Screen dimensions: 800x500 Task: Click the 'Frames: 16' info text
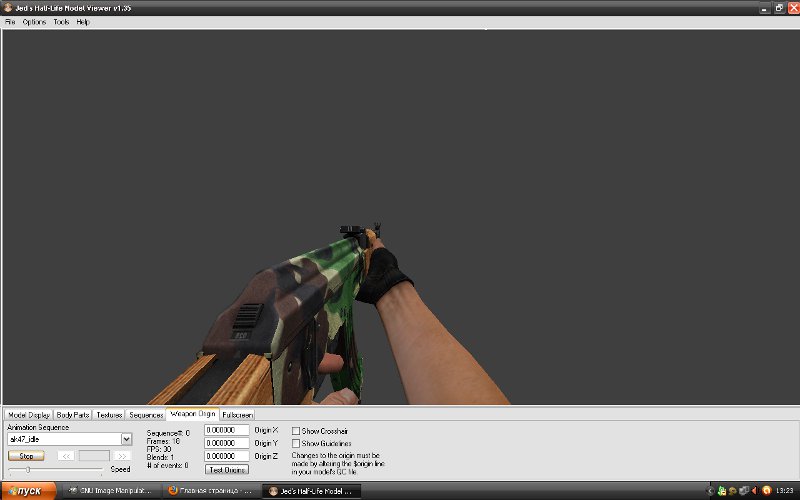point(163,441)
